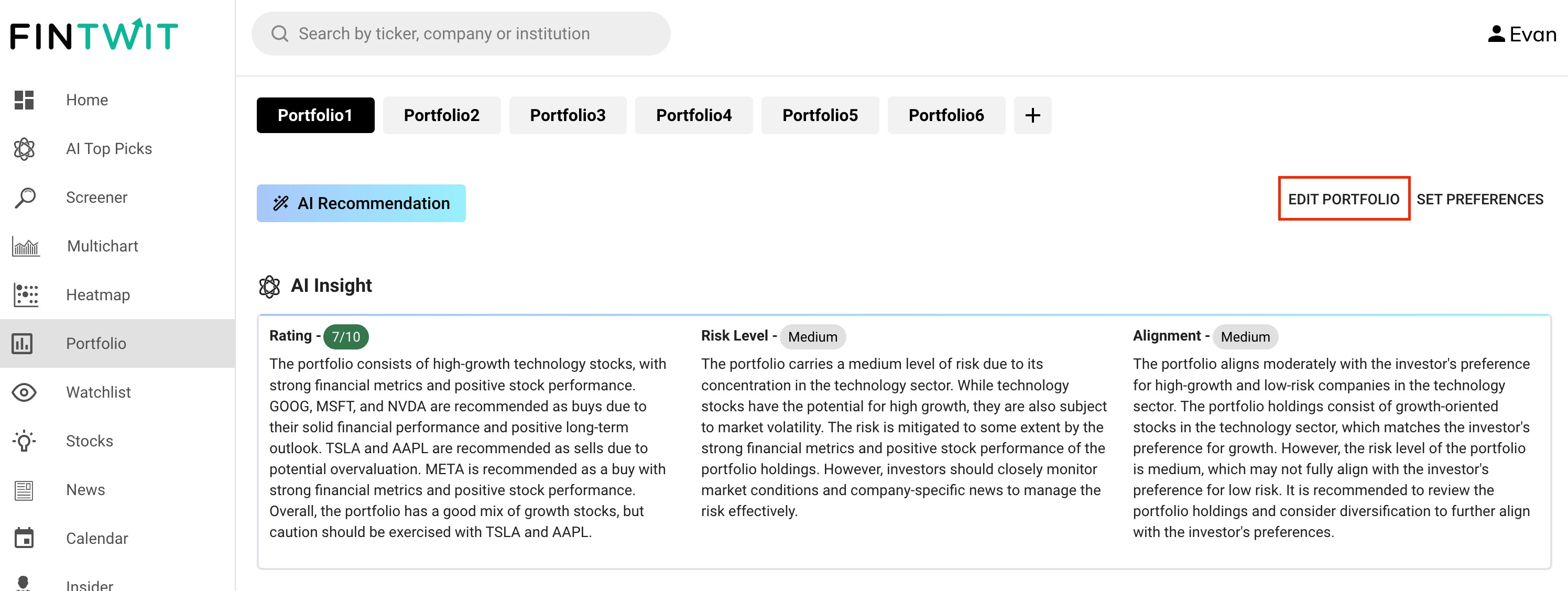Click the AI Top Picks atom icon

pyautogui.click(x=24, y=148)
